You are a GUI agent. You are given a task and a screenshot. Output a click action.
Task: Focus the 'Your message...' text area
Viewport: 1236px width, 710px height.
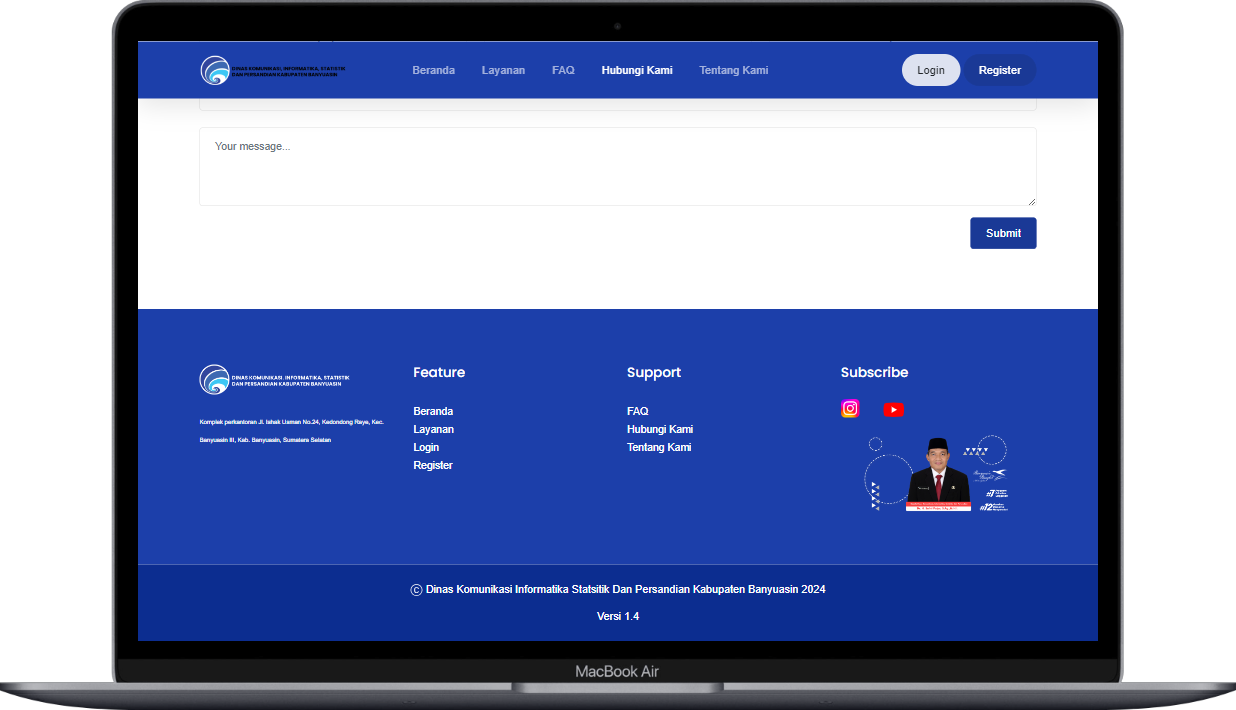click(x=618, y=166)
